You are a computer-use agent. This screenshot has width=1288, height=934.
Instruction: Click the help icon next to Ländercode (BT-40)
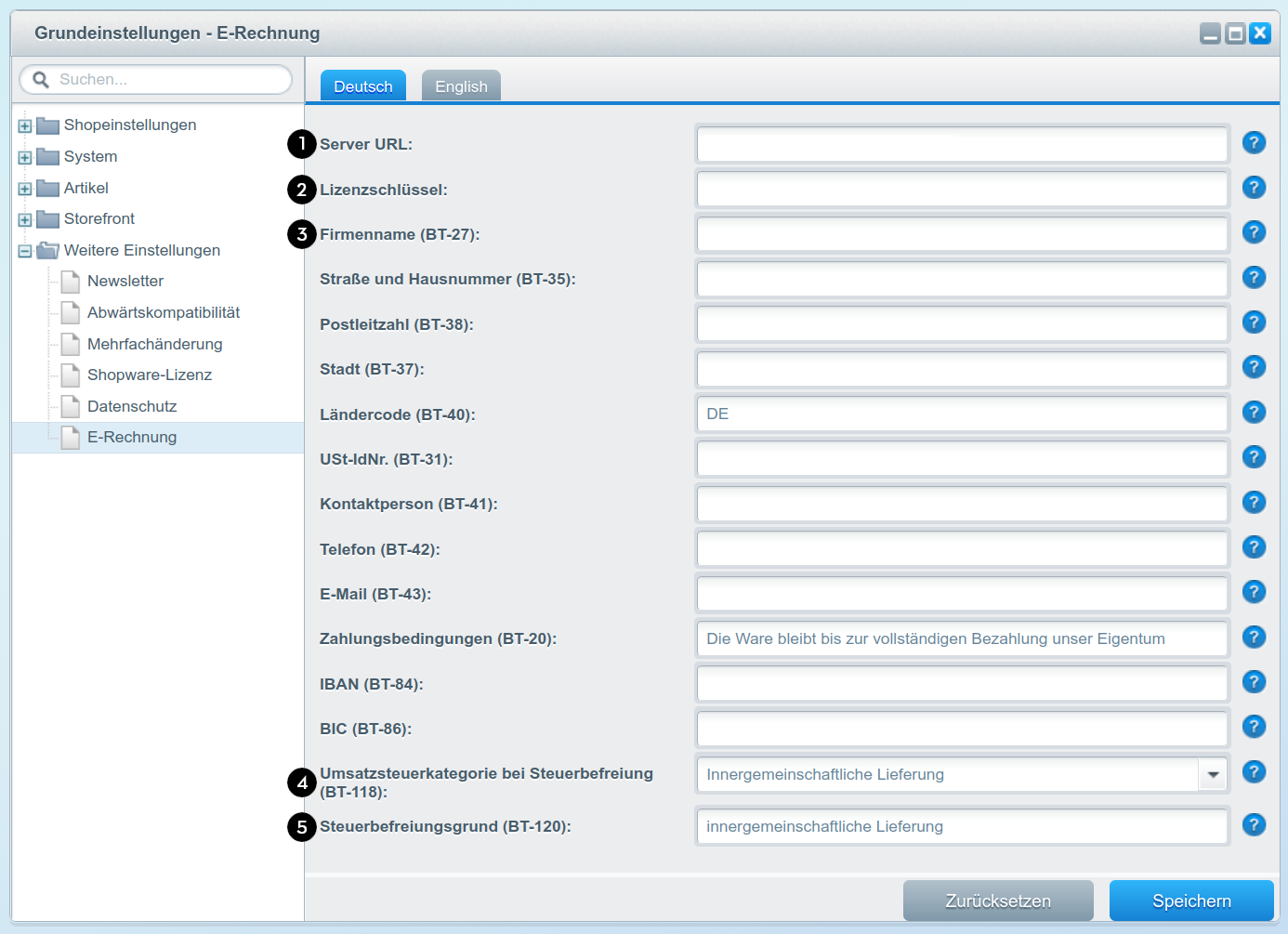point(1254,412)
